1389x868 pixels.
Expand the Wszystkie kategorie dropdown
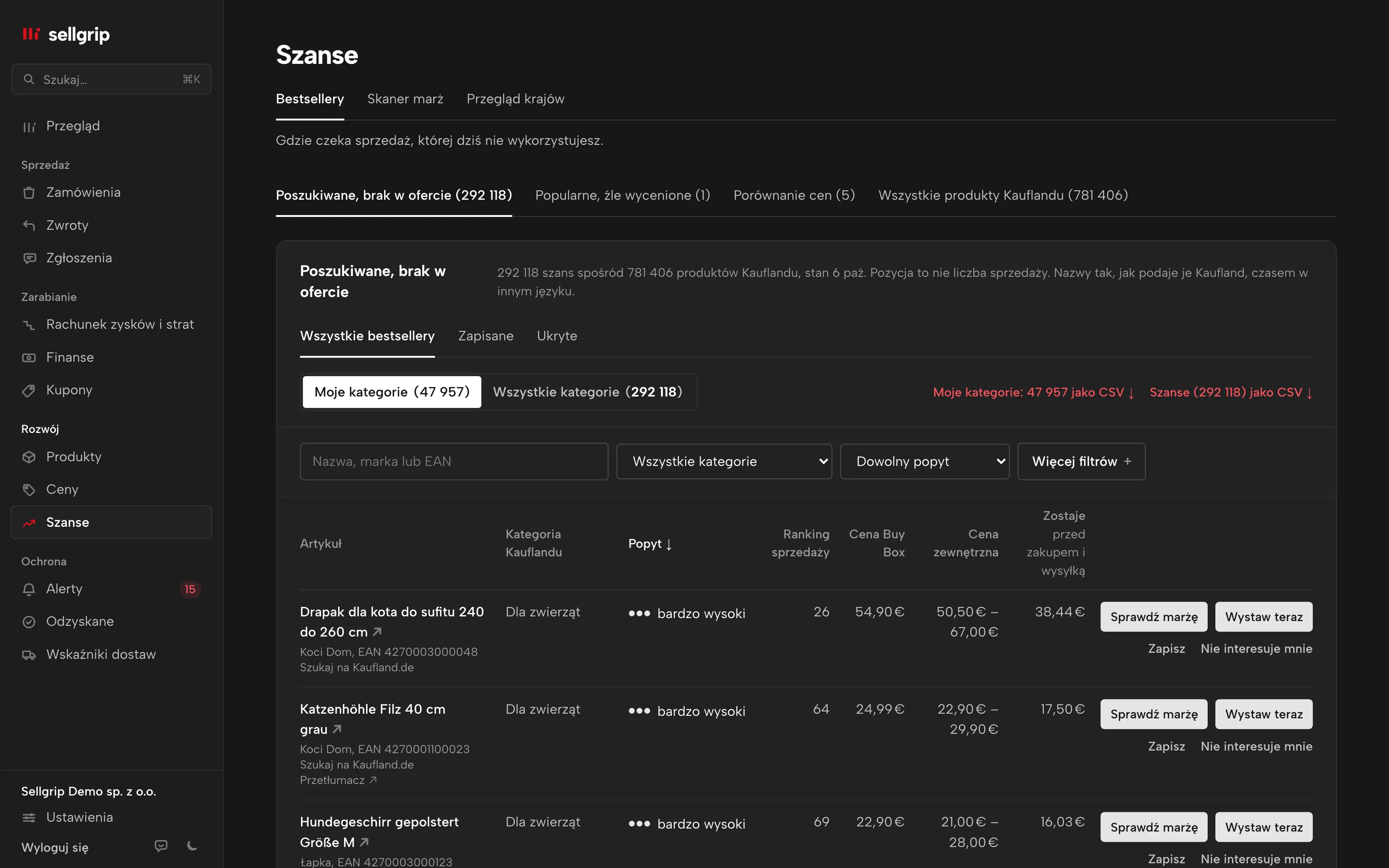click(x=724, y=462)
